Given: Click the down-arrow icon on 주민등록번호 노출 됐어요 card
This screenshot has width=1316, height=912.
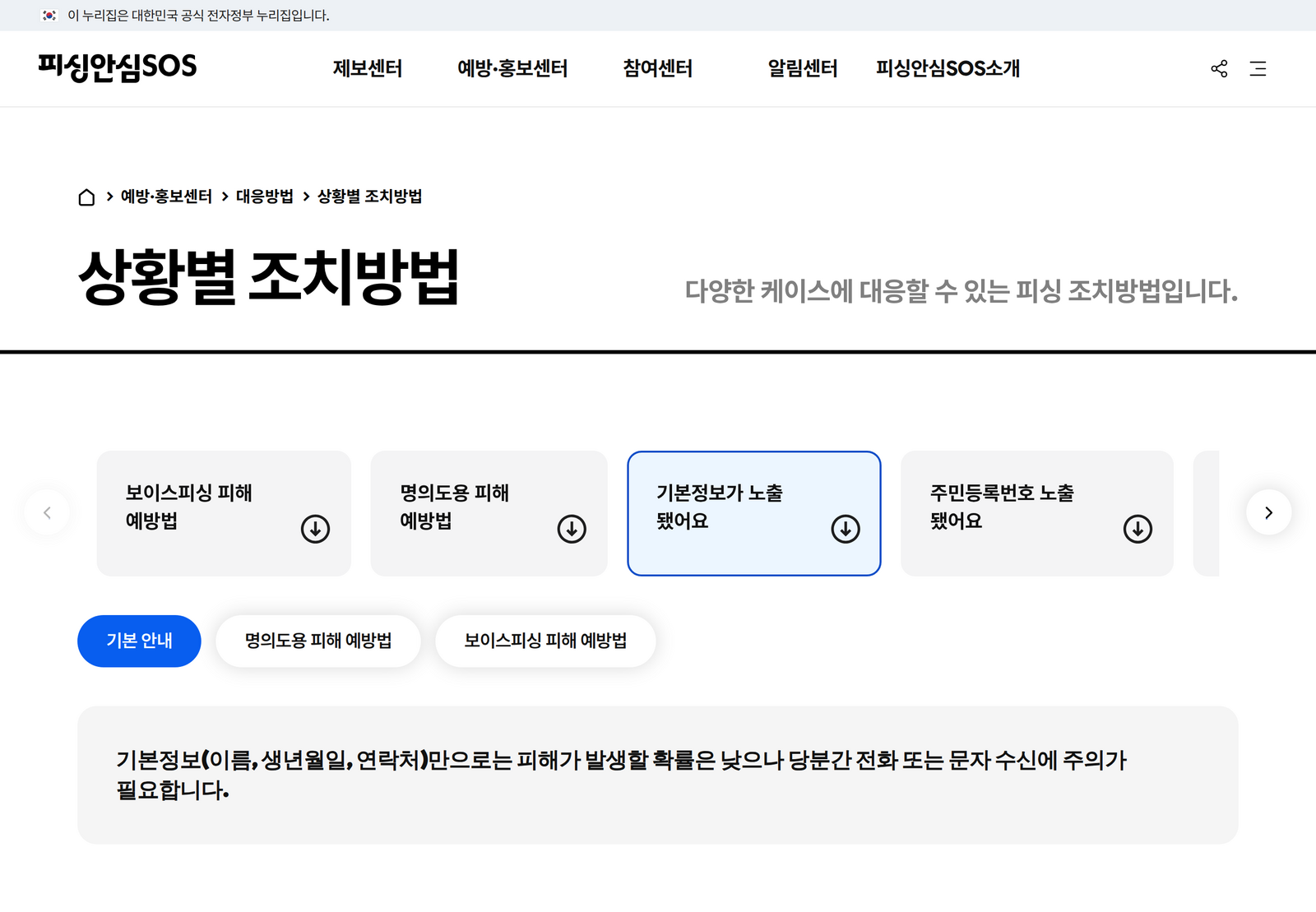Looking at the screenshot, I should (x=1138, y=529).
